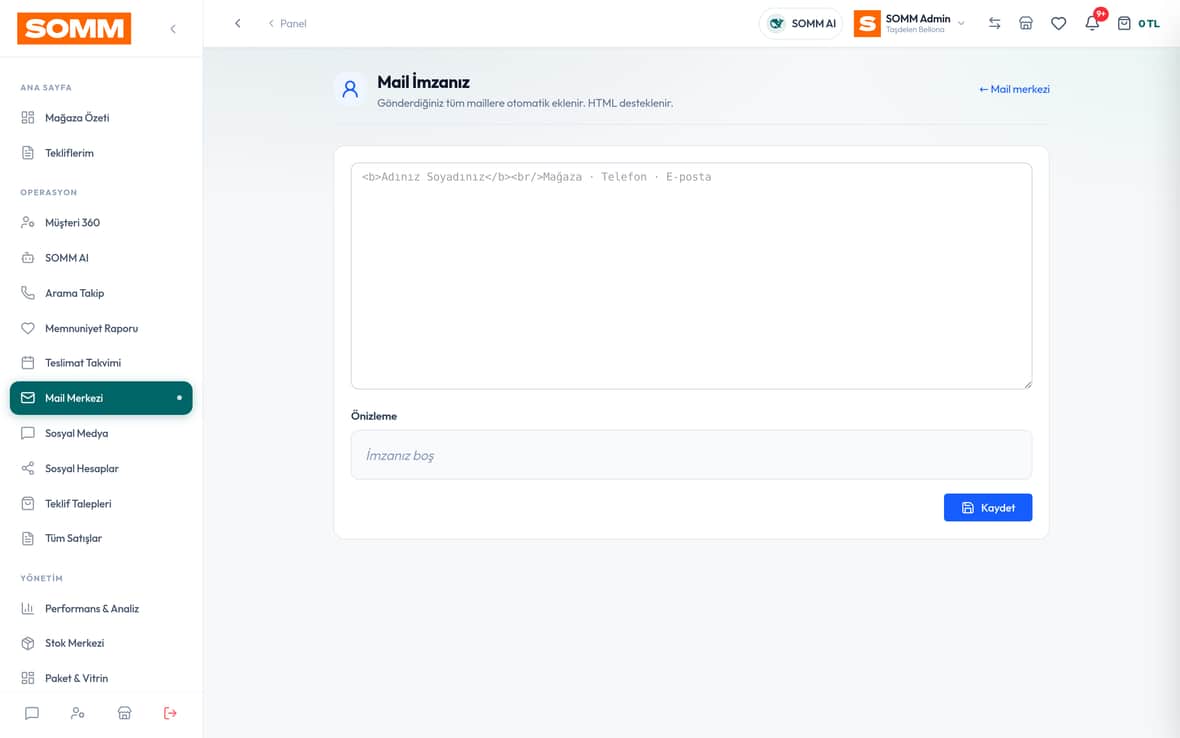
Task: Open the notifications bell icon
Action: [x=1091, y=23]
